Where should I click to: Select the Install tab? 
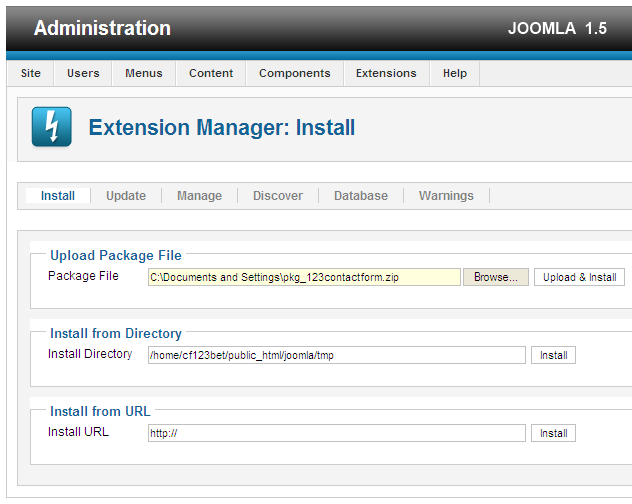[58, 196]
